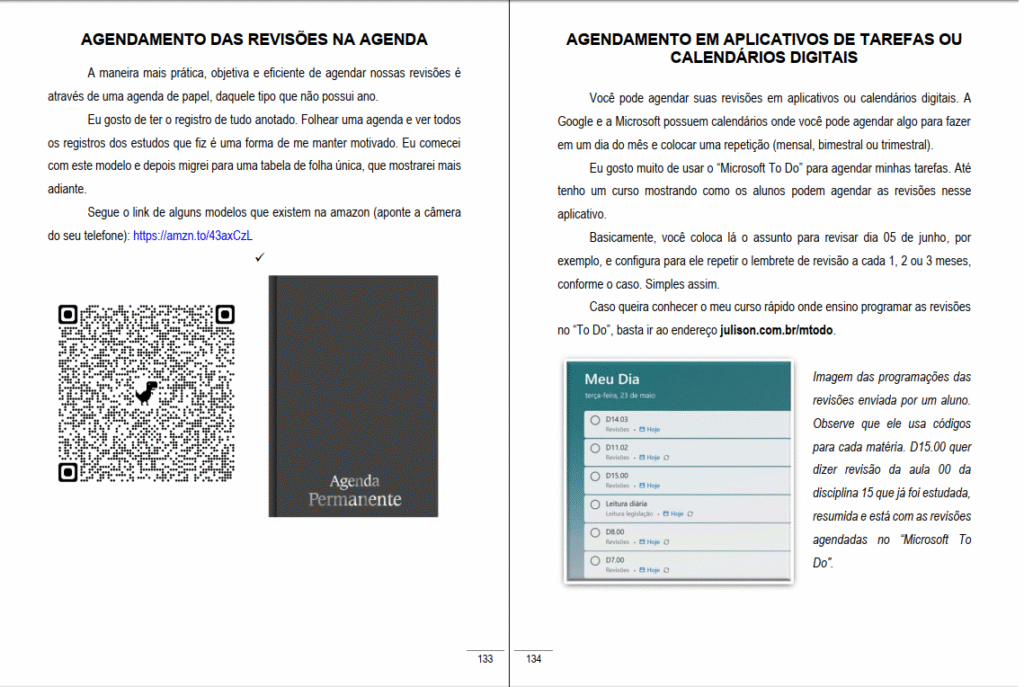Viewport: 1024px width, 687px height.
Task: Click the dinosaur icon inside the QR code
Action: [147, 393]
